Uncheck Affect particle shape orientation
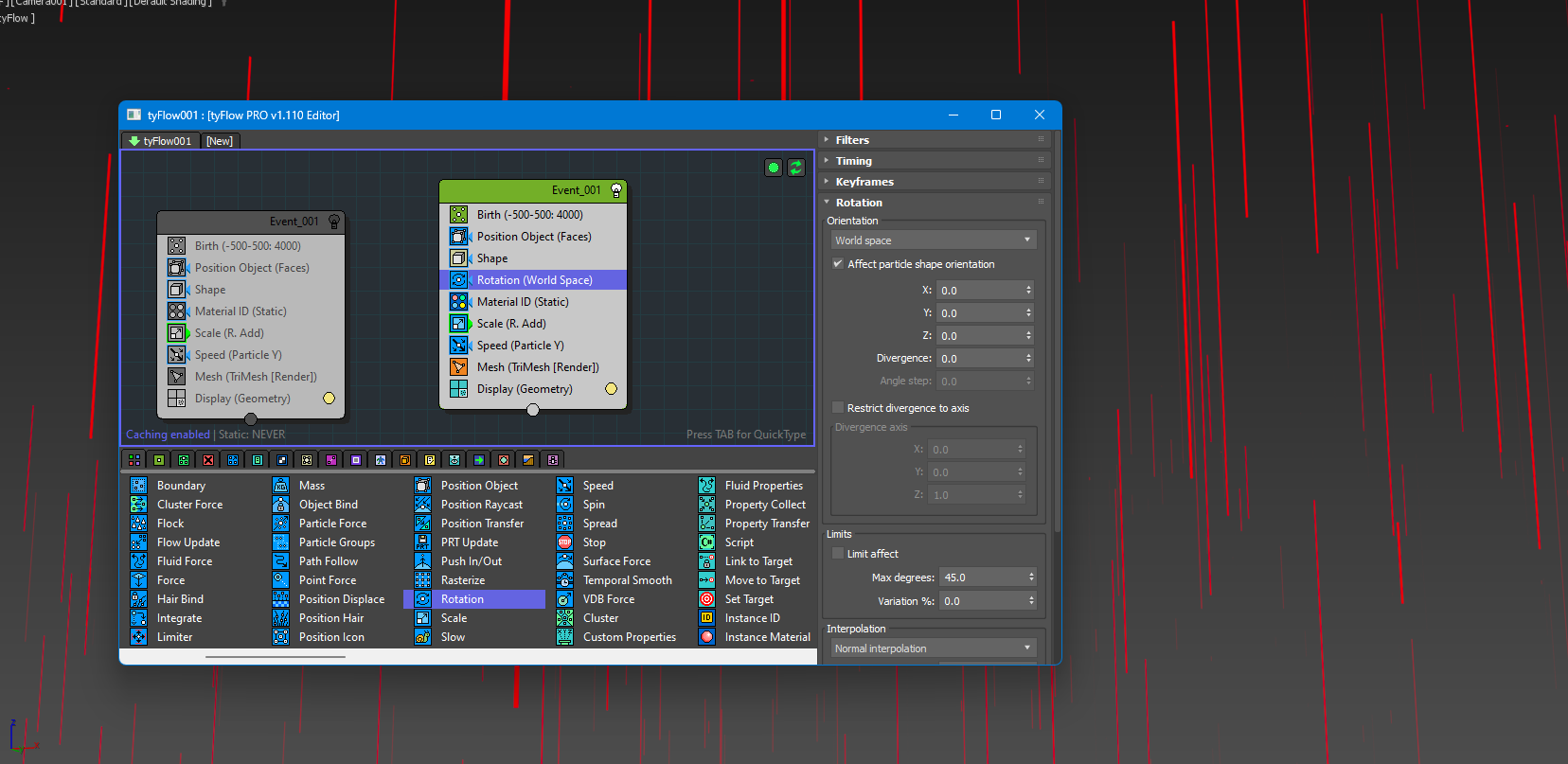Screen dimensions: 1568x764 click(838, 264)
